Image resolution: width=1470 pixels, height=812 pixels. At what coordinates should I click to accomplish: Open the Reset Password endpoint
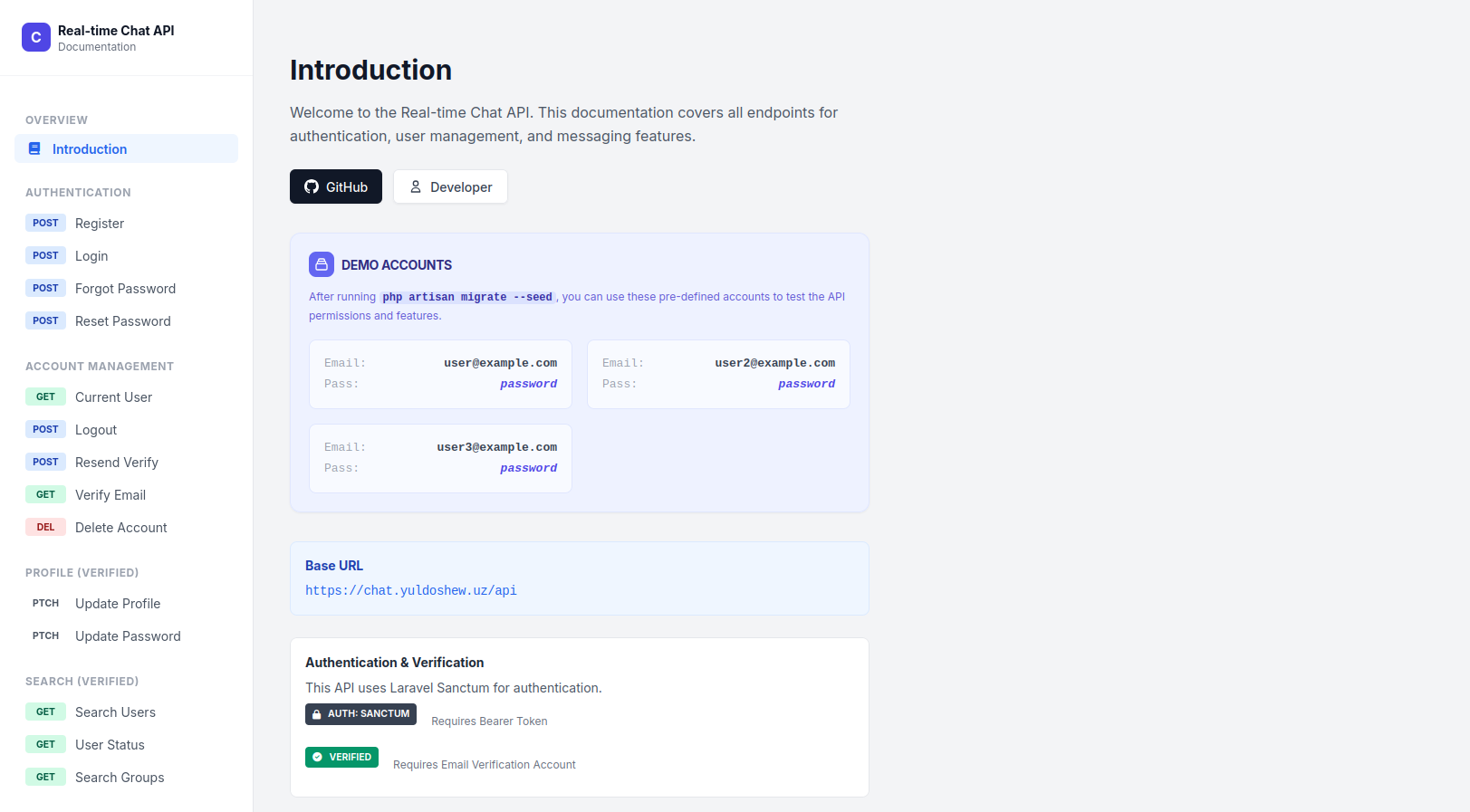click(122, 321)
